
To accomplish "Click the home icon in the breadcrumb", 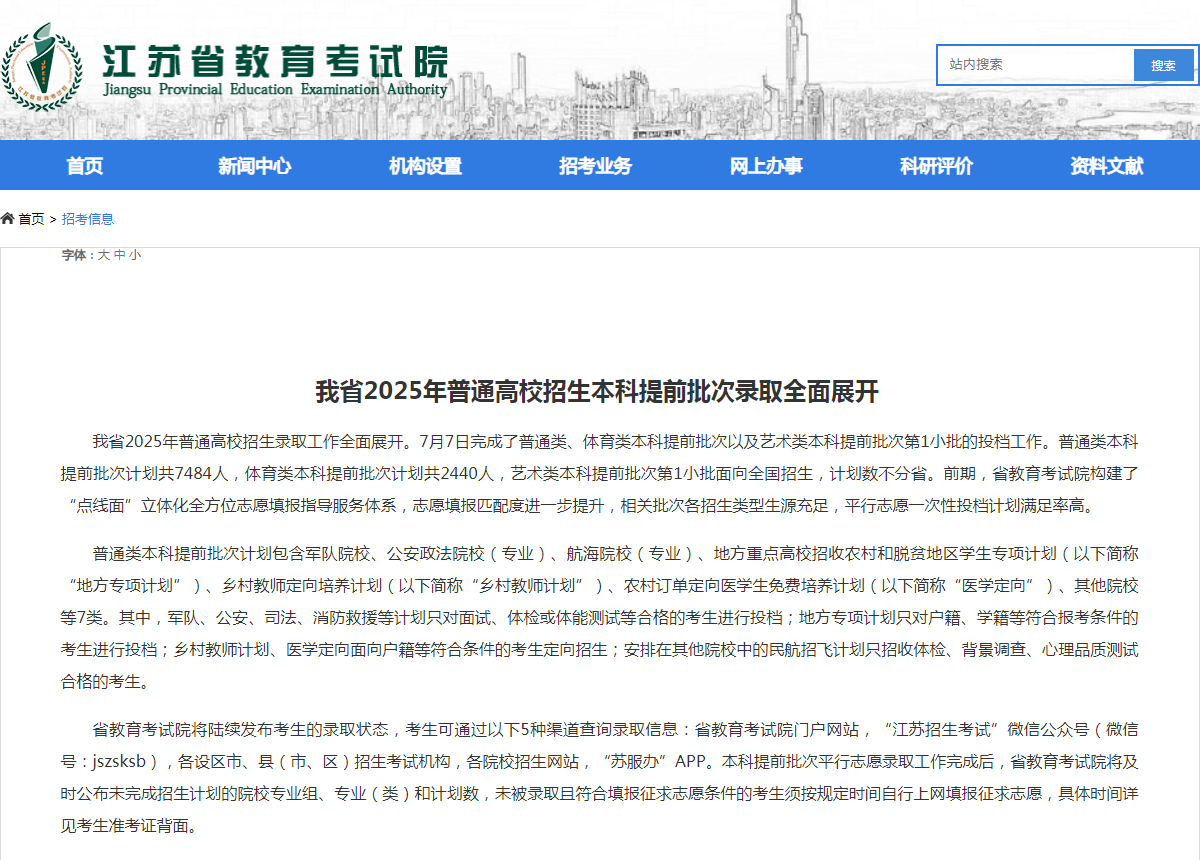I will tap(7, 219).
